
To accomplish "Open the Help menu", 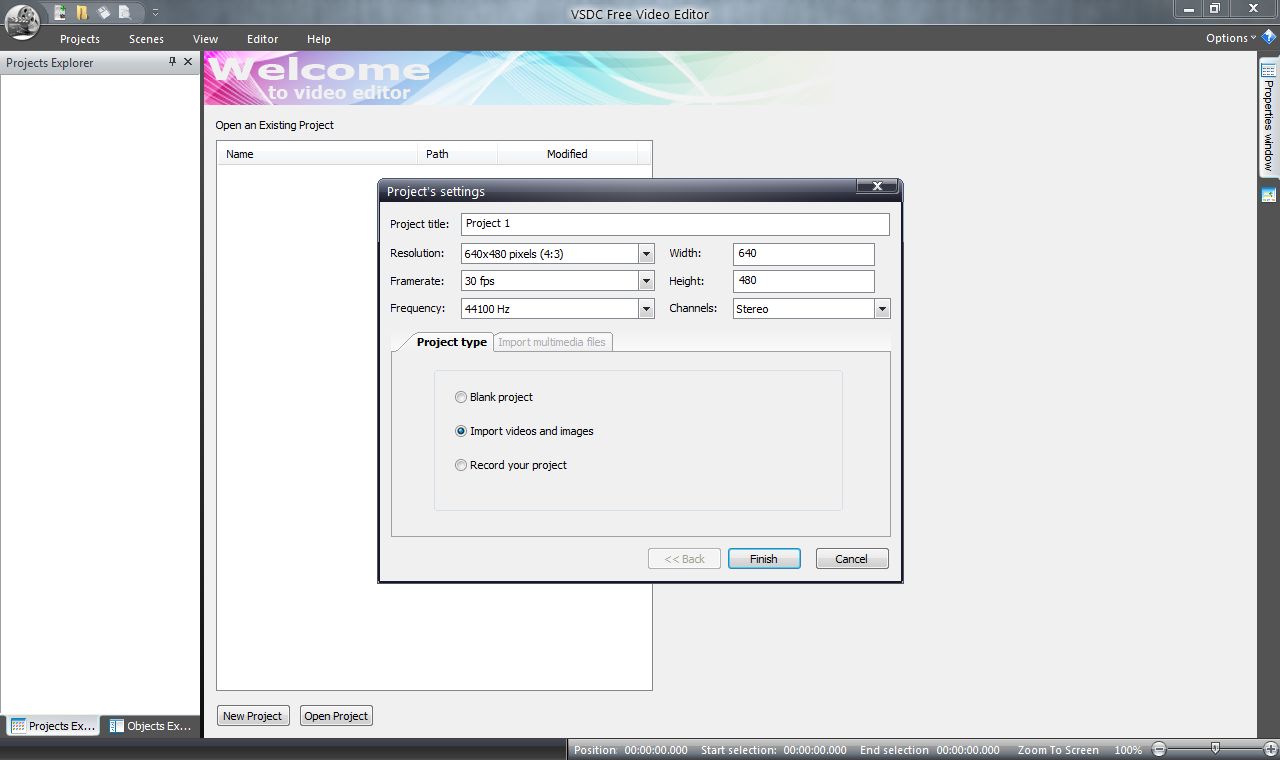I will 319,39.
